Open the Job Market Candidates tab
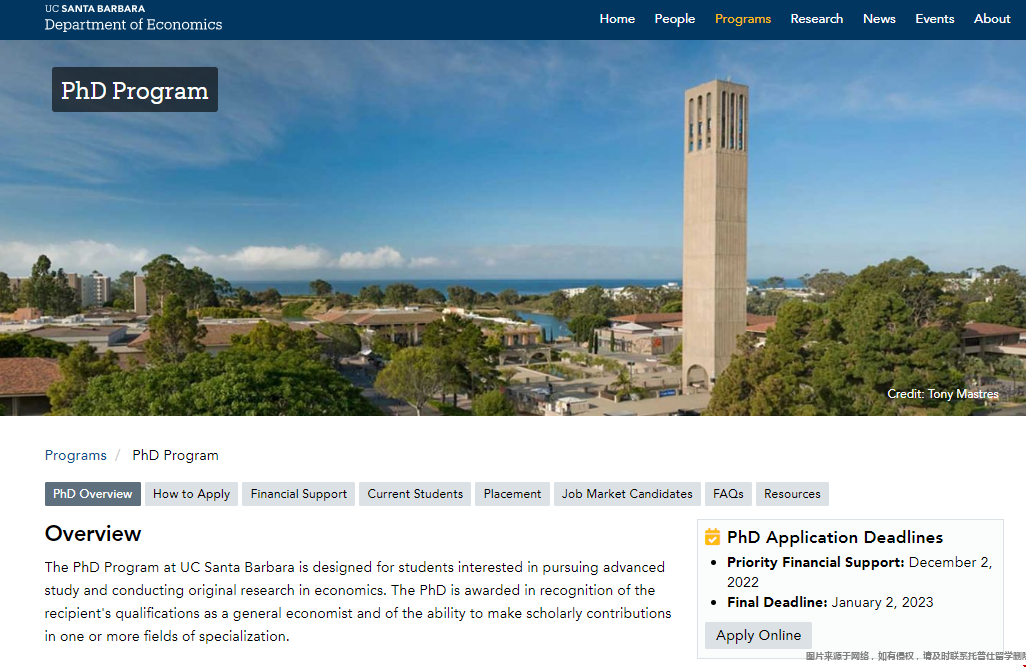 [x=627, y=494]
